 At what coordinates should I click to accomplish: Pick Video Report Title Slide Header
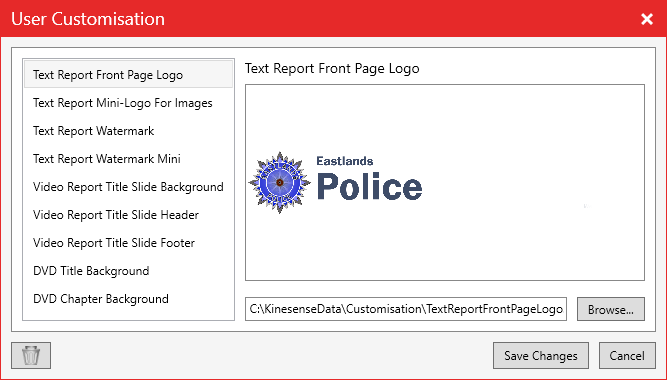(128, 215)
